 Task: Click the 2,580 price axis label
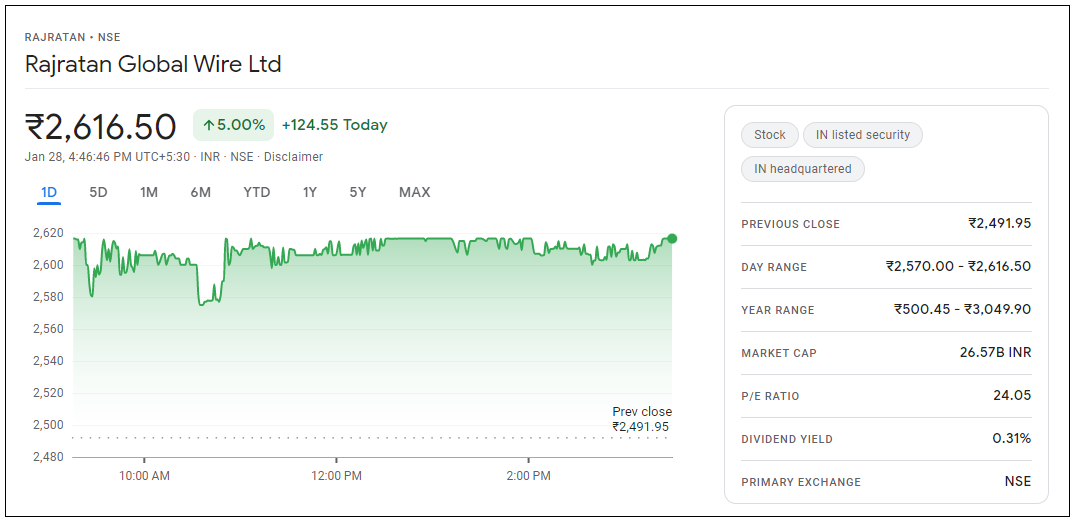click(x=48, y=297)
